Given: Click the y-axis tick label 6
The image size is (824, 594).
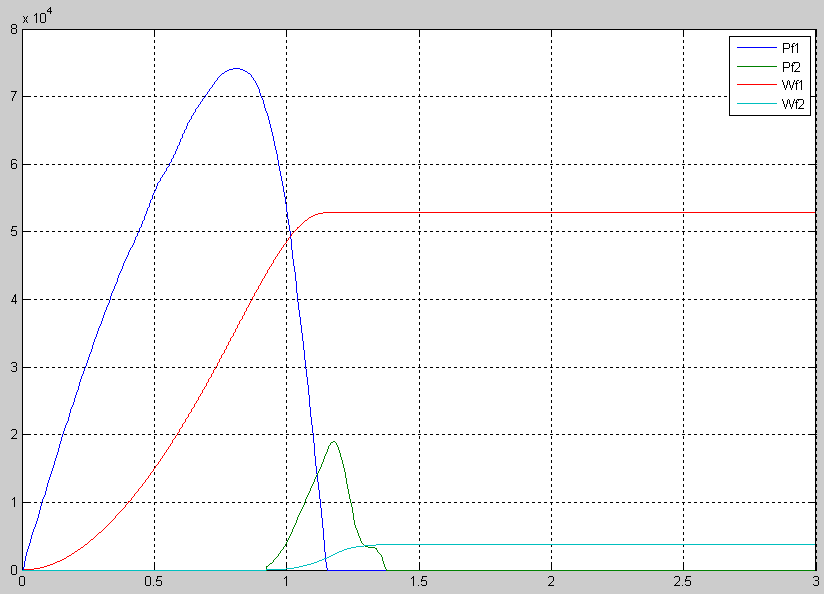Looking at the screenshot, I should 14,165.
